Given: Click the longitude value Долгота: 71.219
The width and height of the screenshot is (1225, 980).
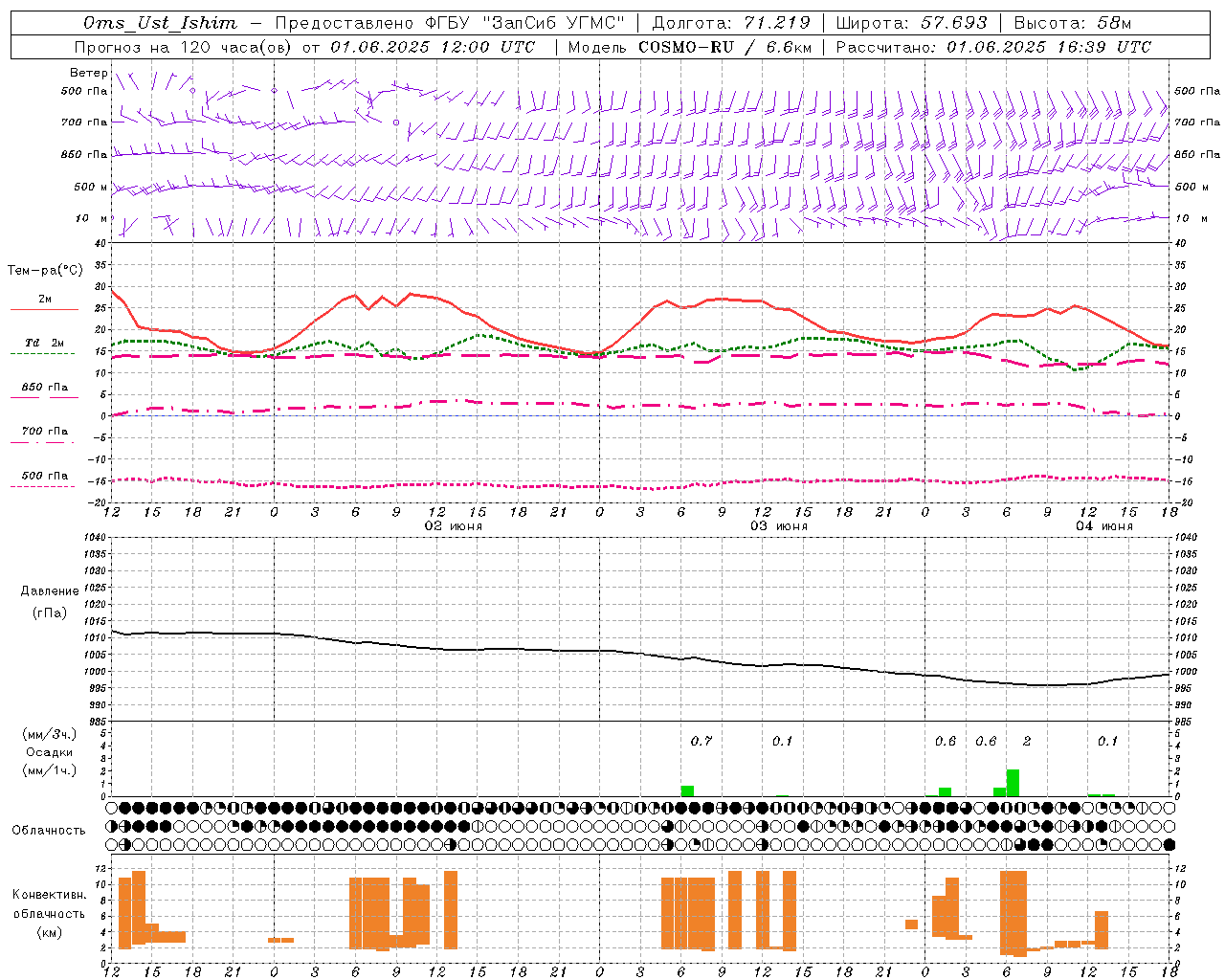Looking at the screenshot, I should 731,23.
